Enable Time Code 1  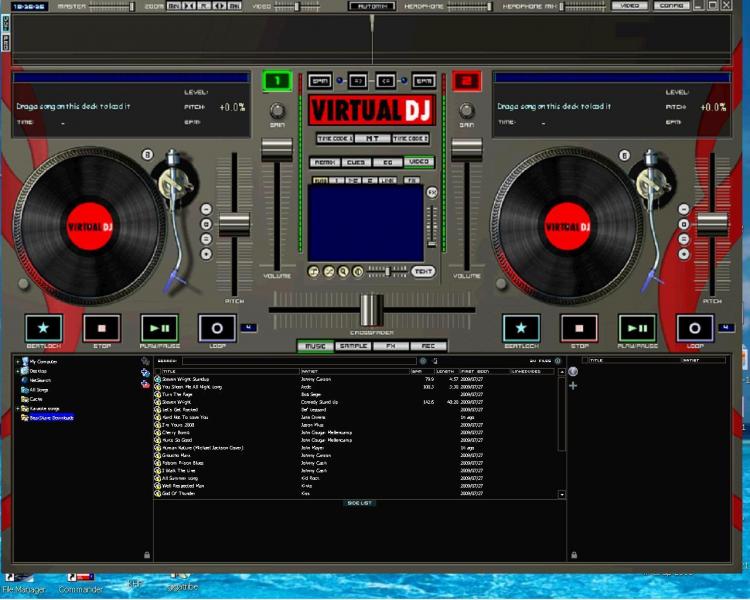(x=335, y=138)
